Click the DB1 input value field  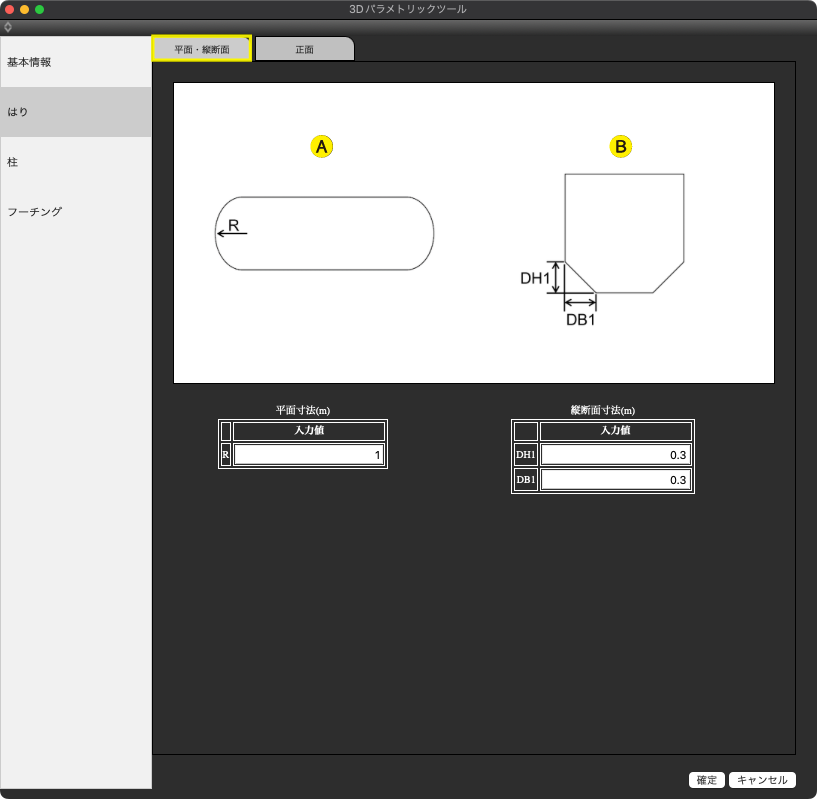[x=616, y=480]
